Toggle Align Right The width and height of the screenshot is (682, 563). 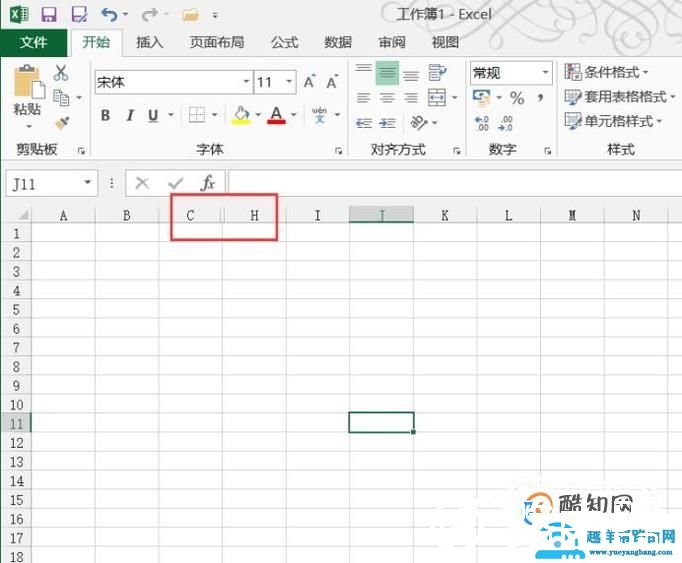pos(411,98)
